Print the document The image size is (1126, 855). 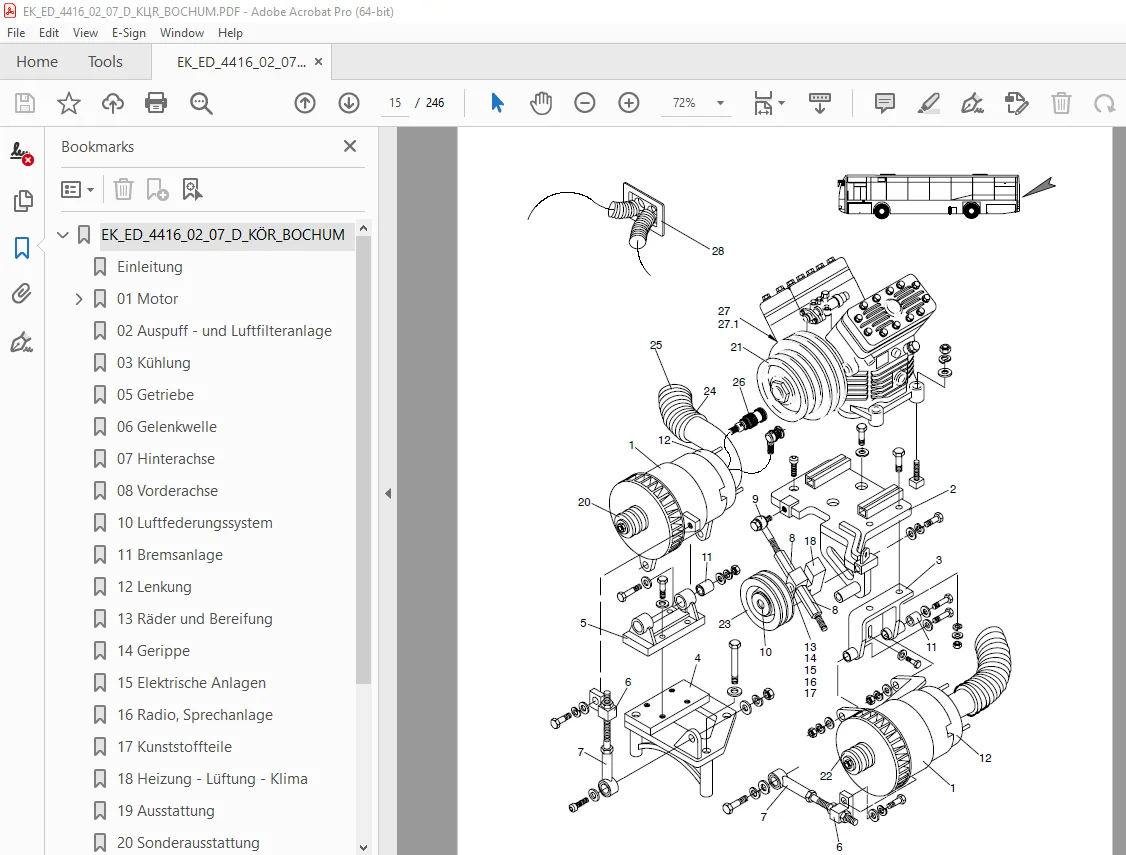point(156,103)
